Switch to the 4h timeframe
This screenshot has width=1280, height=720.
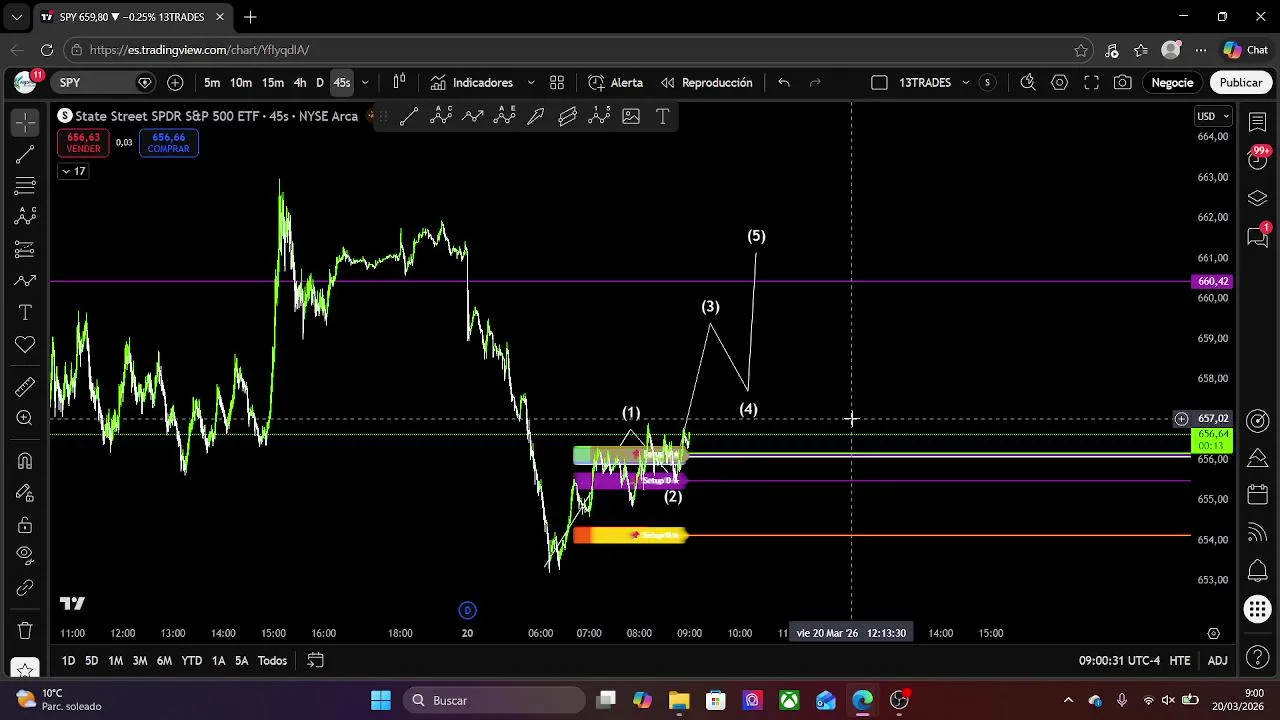click(299, 83)
